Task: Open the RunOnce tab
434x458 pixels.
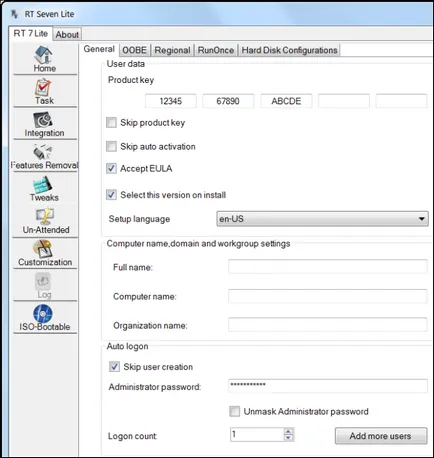Action: click(x=216, y=50)
